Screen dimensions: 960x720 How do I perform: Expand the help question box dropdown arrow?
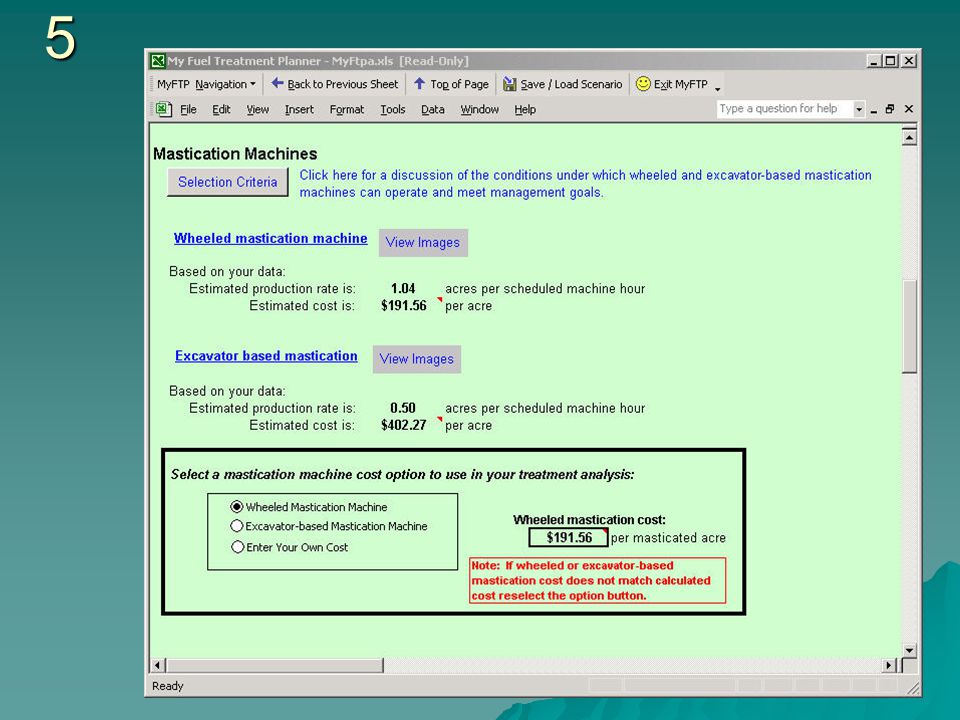[x=858, y=109]
